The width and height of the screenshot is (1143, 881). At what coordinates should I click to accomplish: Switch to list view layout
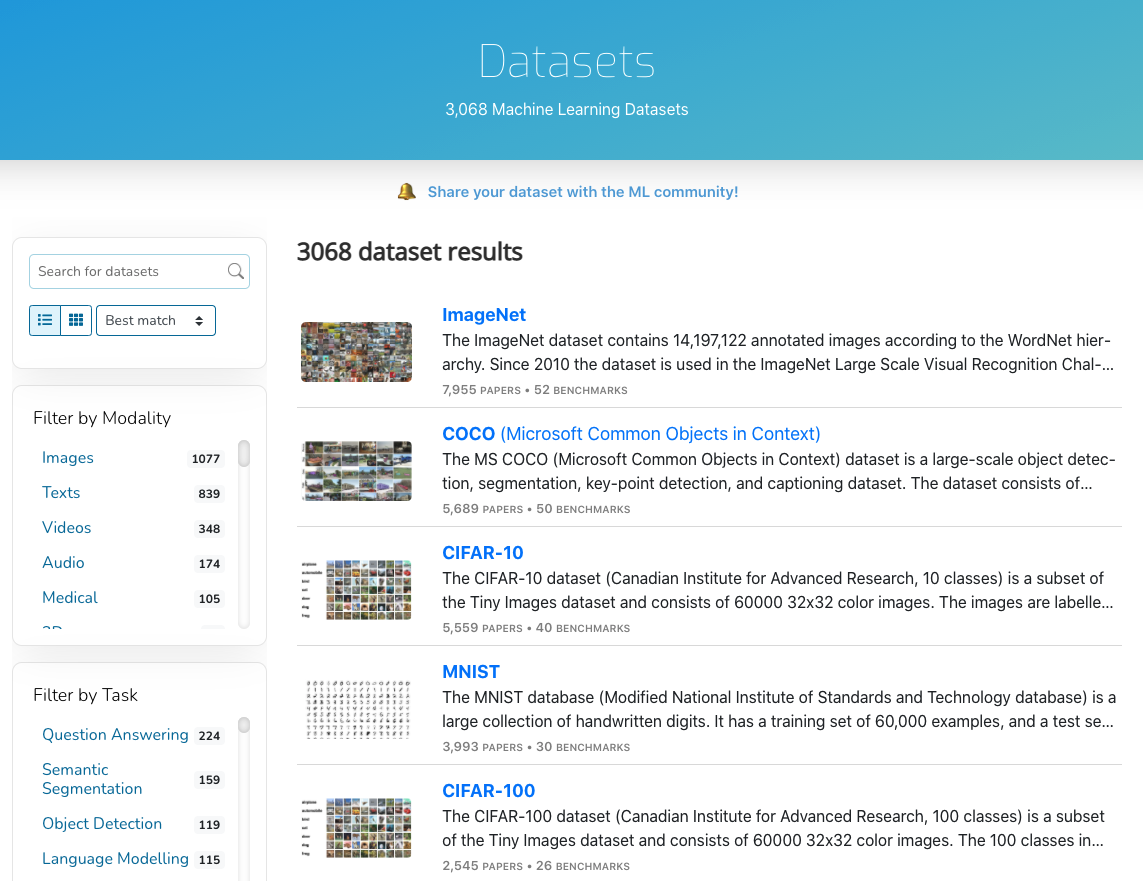pyautogui.click(x=44, y=321)
